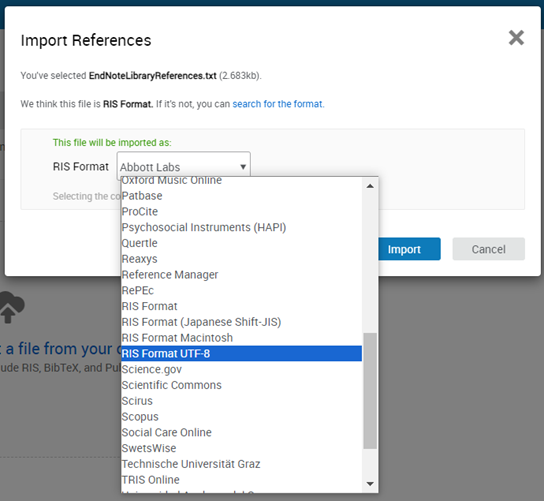Click the cloud upload icon behind dialog
The width and height of the screenshot is (544, 501).
[12, 307]
